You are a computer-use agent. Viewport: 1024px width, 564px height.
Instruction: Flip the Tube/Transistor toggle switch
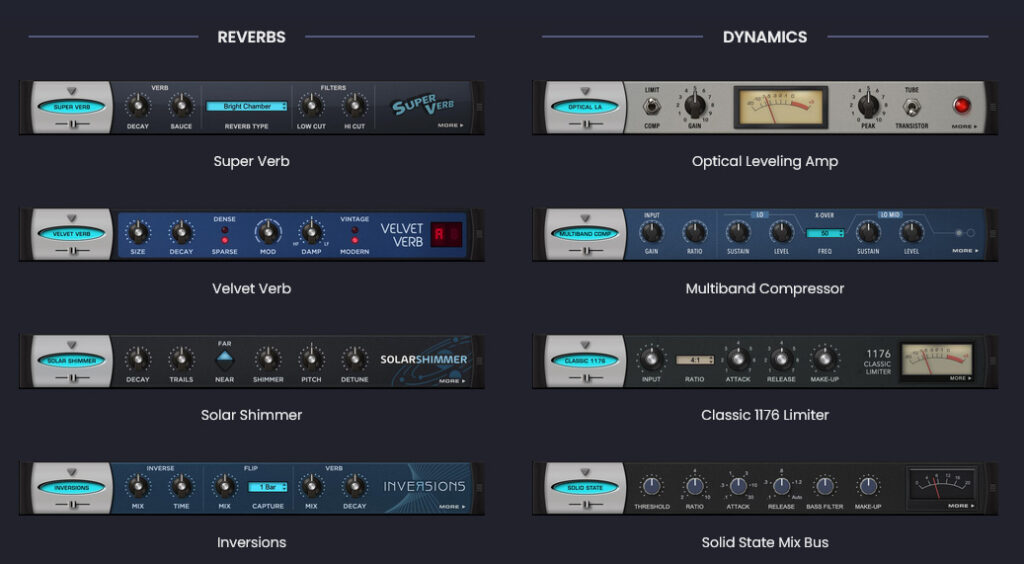click(910, 107)
